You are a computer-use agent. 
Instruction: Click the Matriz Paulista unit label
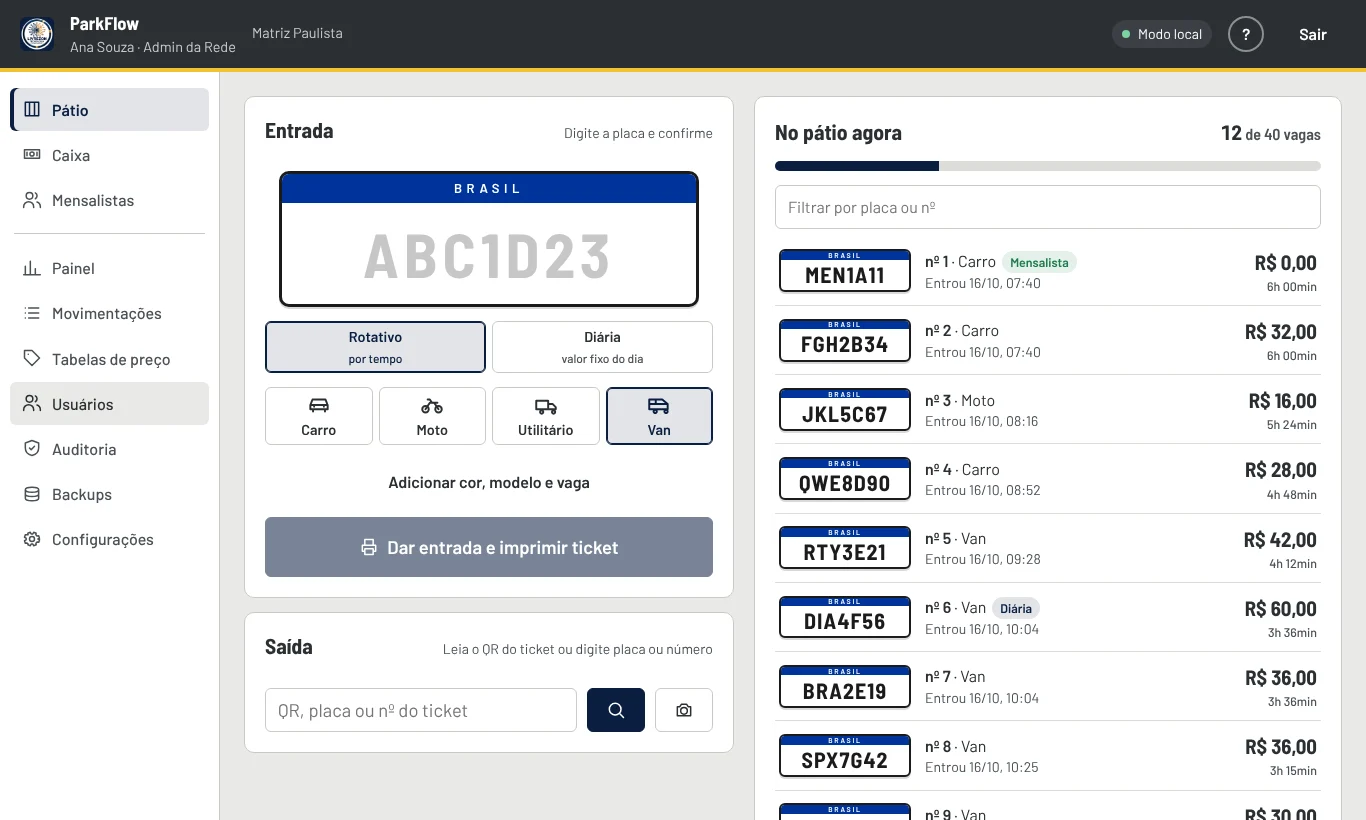pyautogui.click(x=297, y=33)
